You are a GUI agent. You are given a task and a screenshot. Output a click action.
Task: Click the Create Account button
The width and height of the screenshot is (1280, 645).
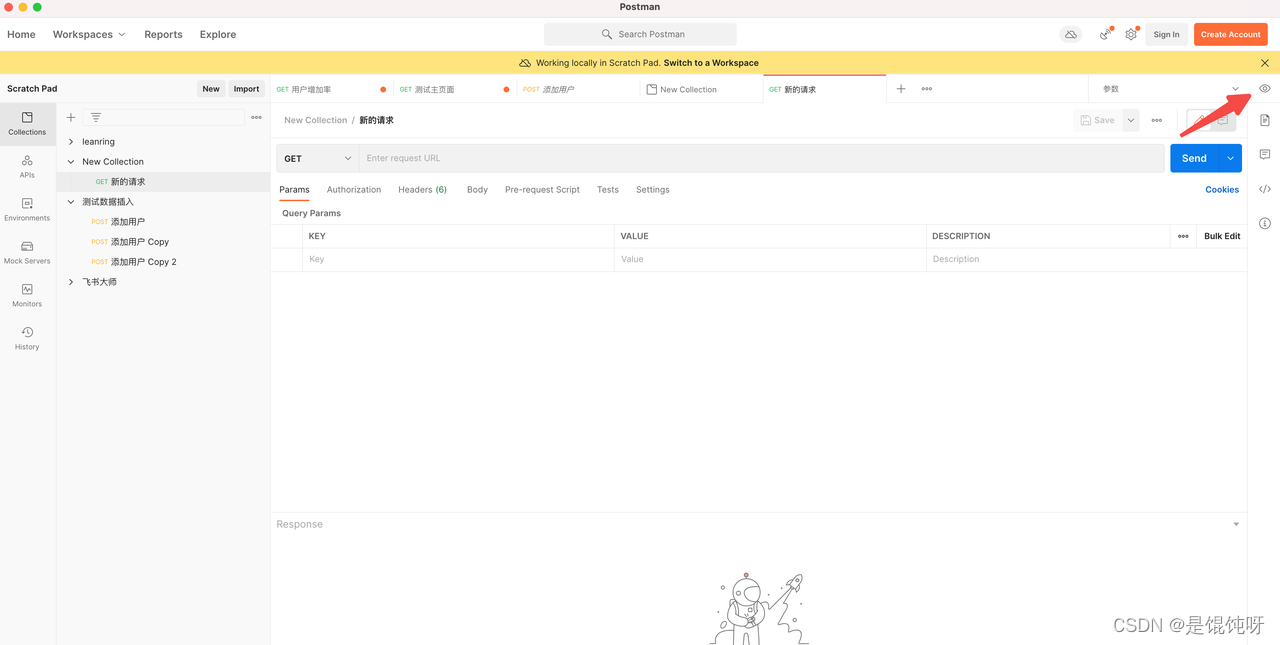pos(1231,34)
